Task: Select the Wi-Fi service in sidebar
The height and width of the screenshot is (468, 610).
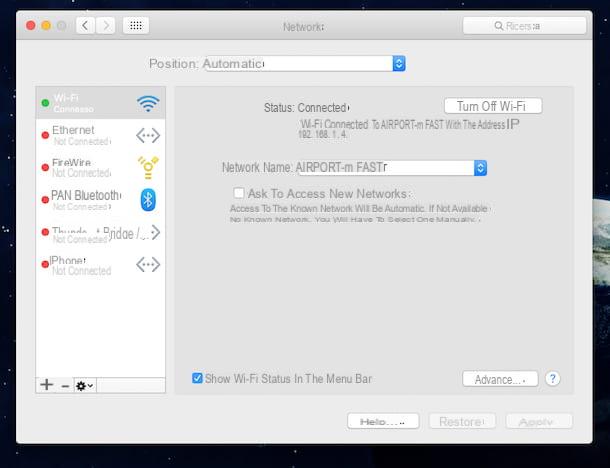Action: point(100,103)
